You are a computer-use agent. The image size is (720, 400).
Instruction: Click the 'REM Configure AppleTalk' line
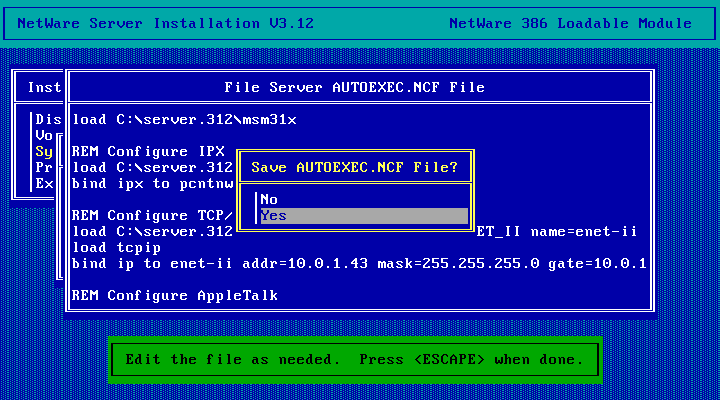click(x=175, y=295)
